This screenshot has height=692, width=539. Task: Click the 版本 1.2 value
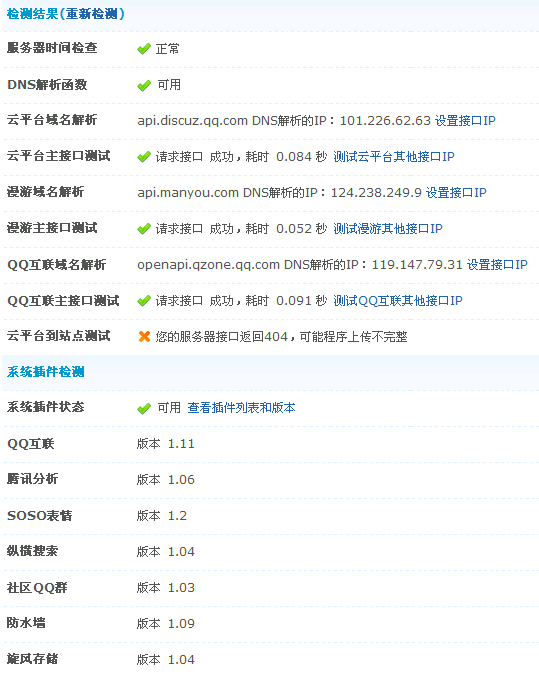coord(162,516)
